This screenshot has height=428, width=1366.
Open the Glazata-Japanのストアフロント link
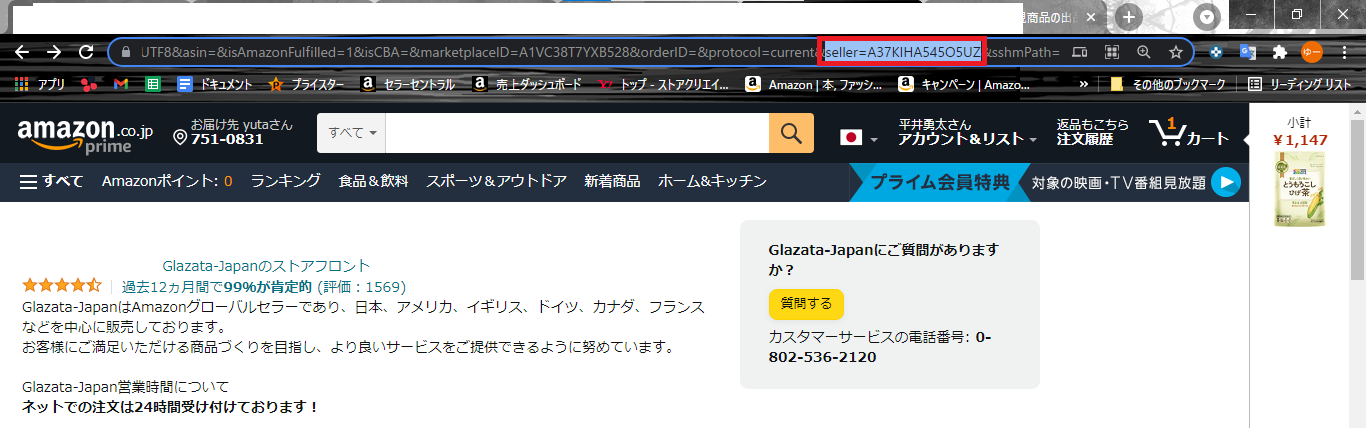pyautogui.click(x=266, y=266)
